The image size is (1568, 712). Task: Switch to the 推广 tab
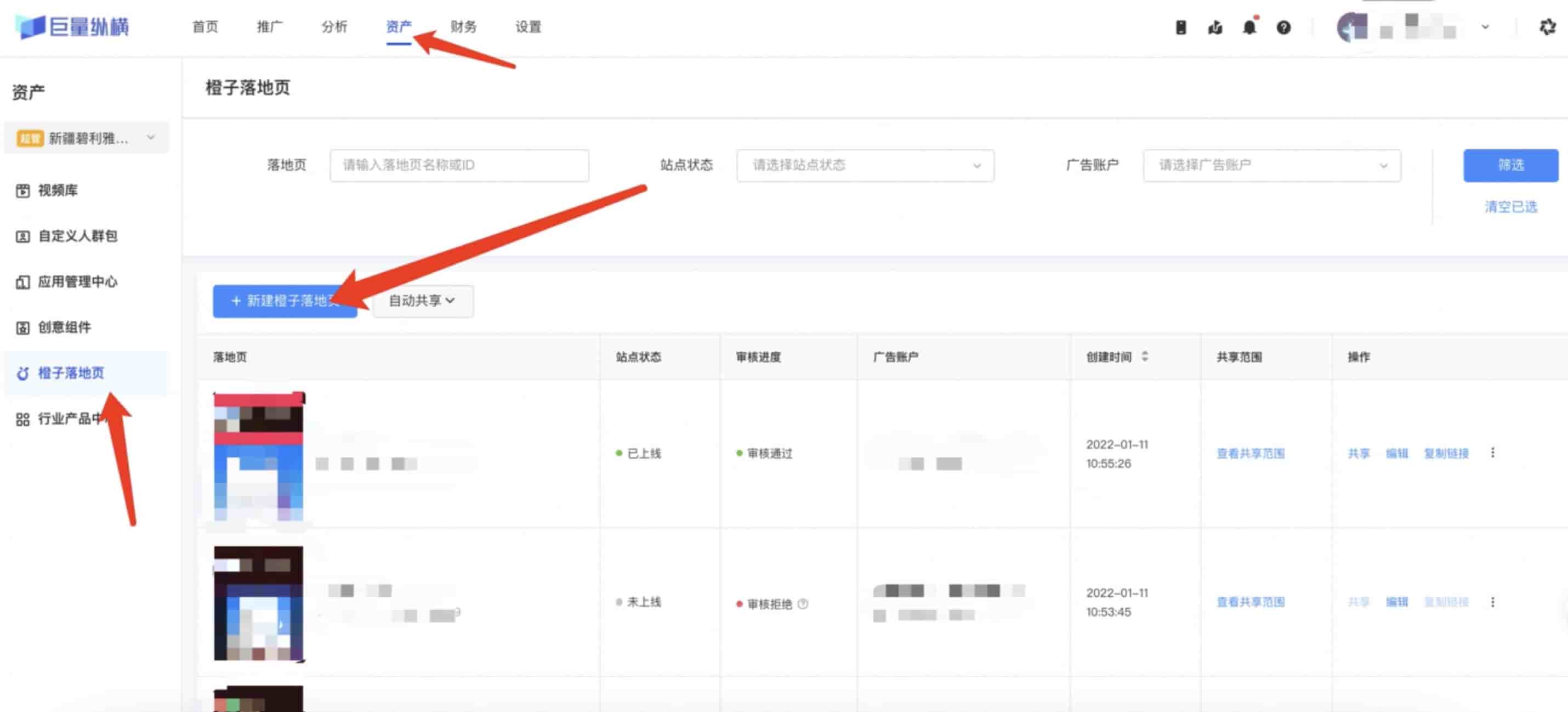[x=269, y=27]
